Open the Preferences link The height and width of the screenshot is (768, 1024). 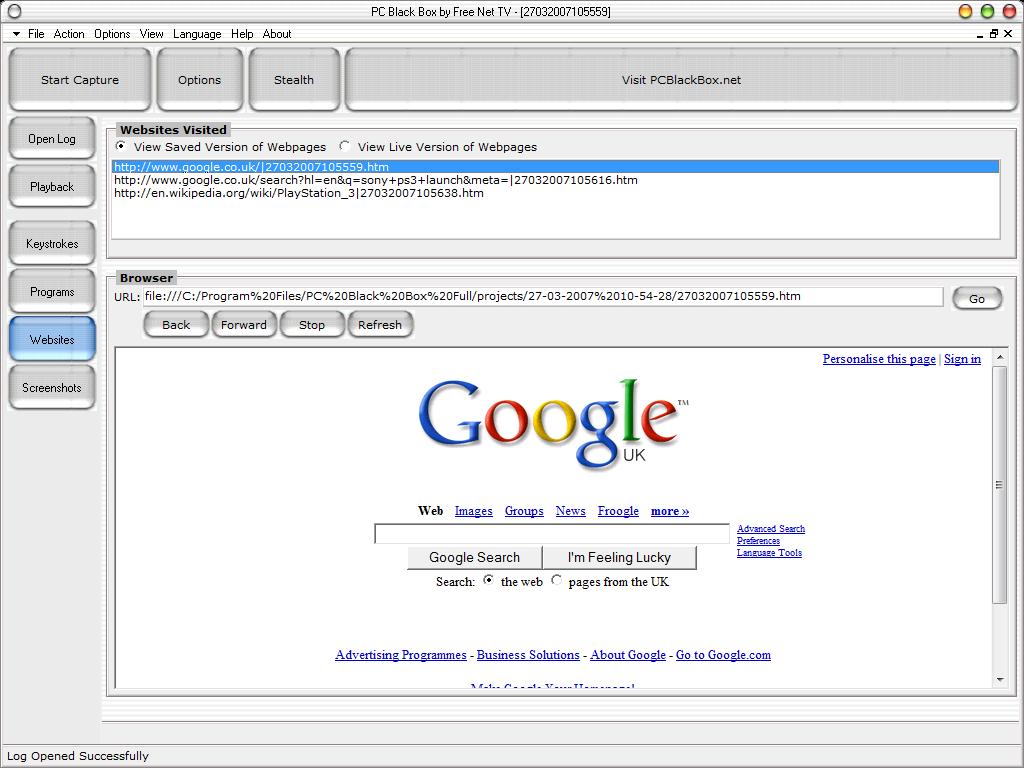click(x=758, y=541)
